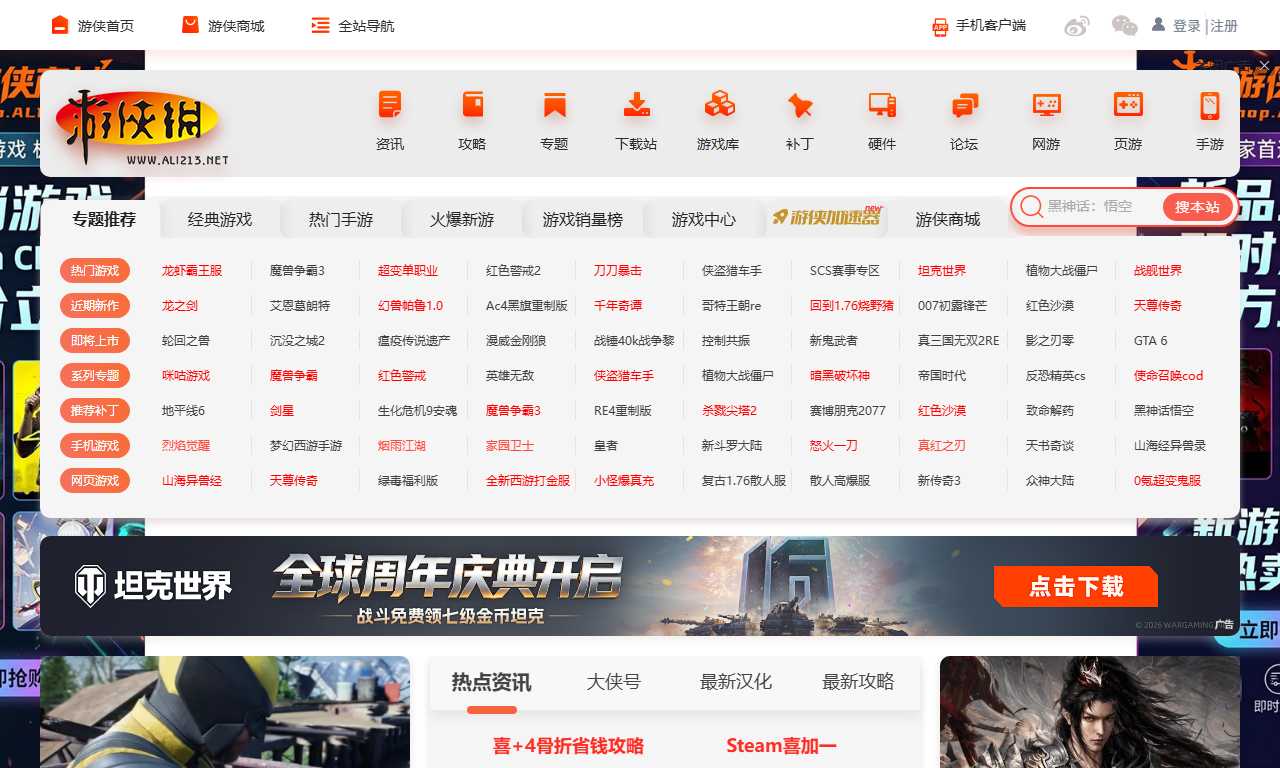1280x768 pixels.
Task: Click the 手机客户端 app icon
Action: click(x=940, y=26)
